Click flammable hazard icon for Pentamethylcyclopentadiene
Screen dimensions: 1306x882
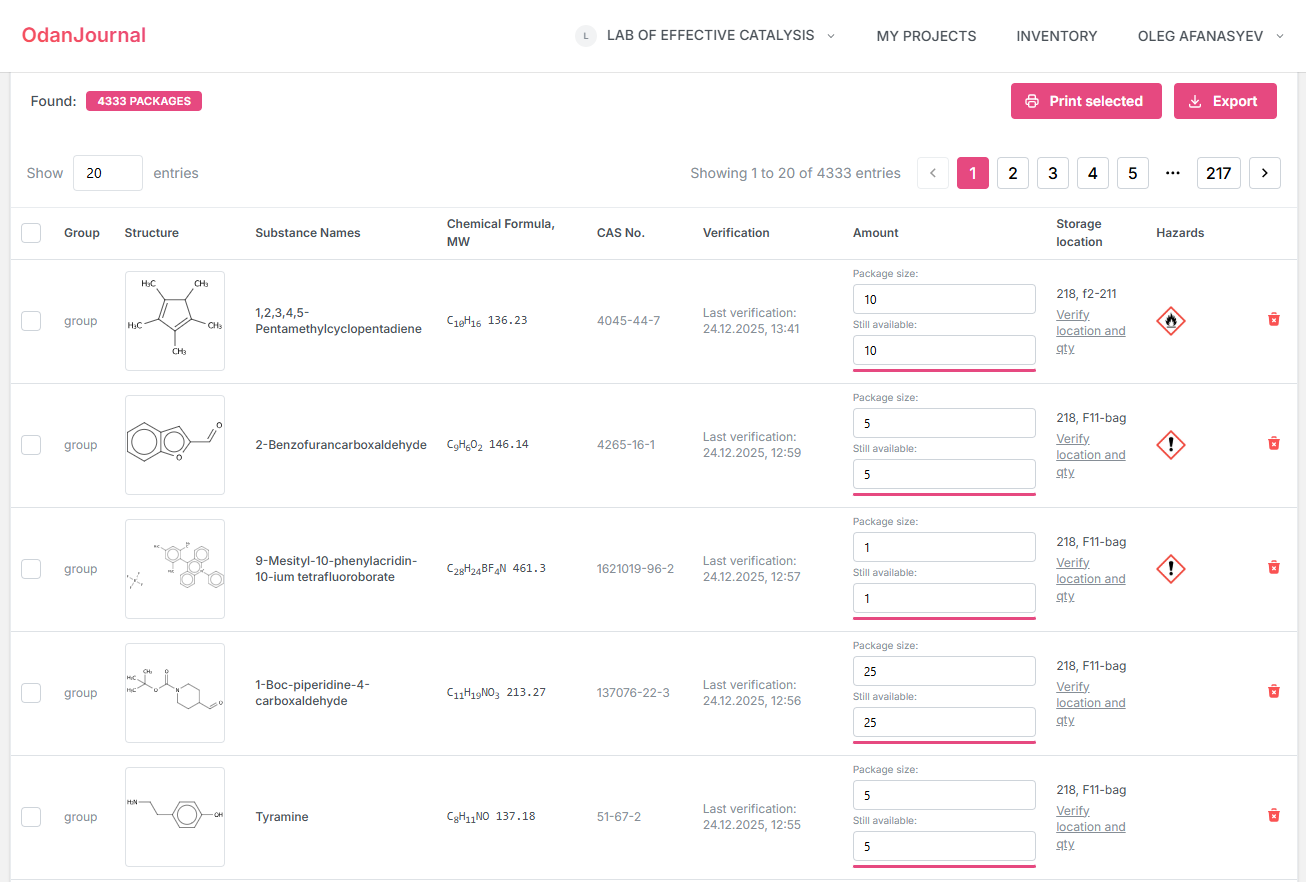[x=1170, y=321]
